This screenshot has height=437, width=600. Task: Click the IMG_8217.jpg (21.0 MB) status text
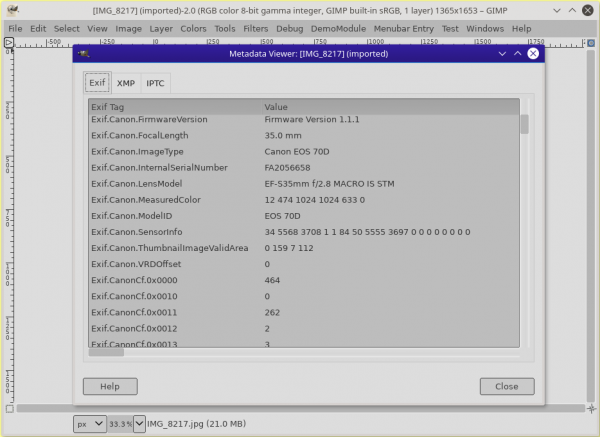tap(197, 424)
